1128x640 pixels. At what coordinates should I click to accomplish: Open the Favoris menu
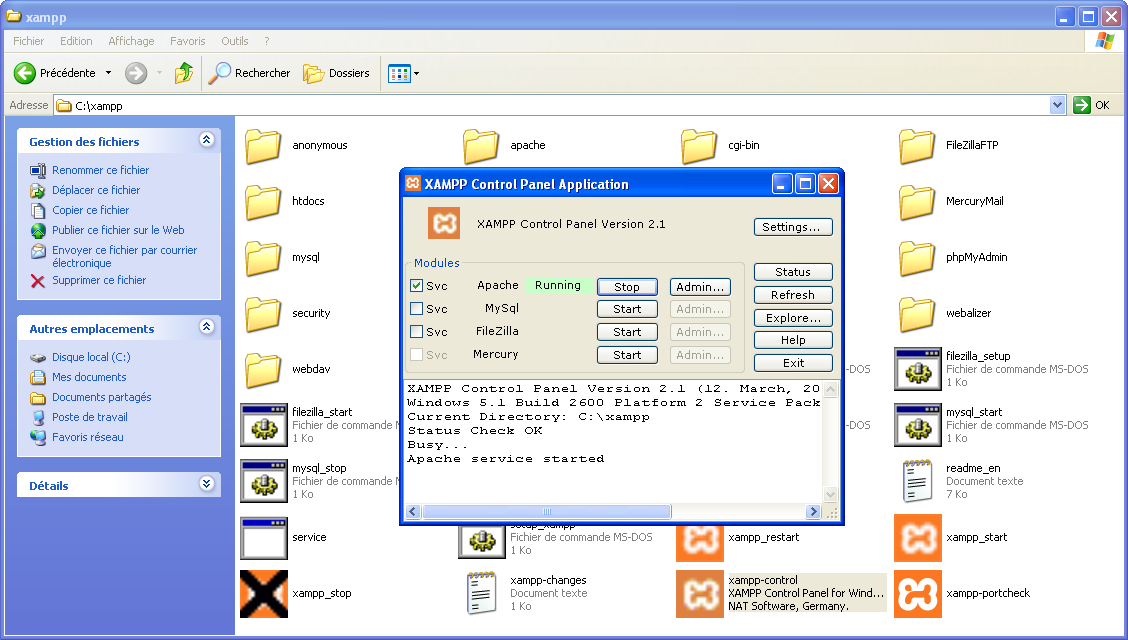(187, 41)
